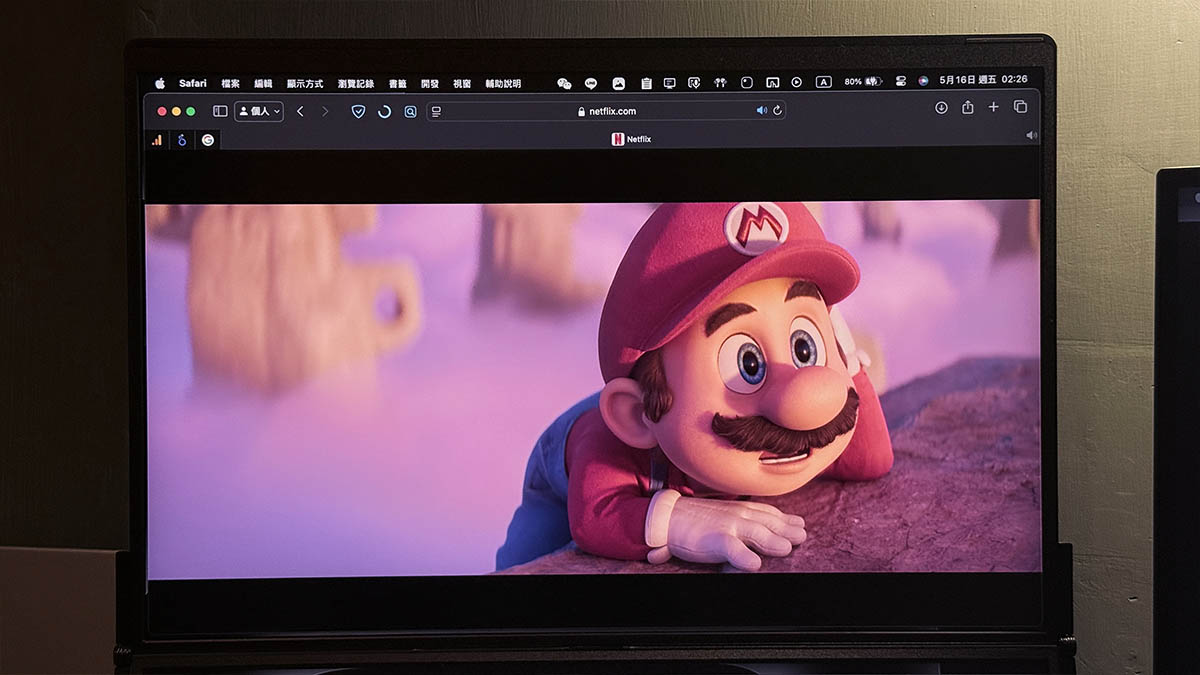The height and width of the screenshot is (675, 1200).
Task: Open the 輔助說明 menu
Action: click(x=503, y=84)
